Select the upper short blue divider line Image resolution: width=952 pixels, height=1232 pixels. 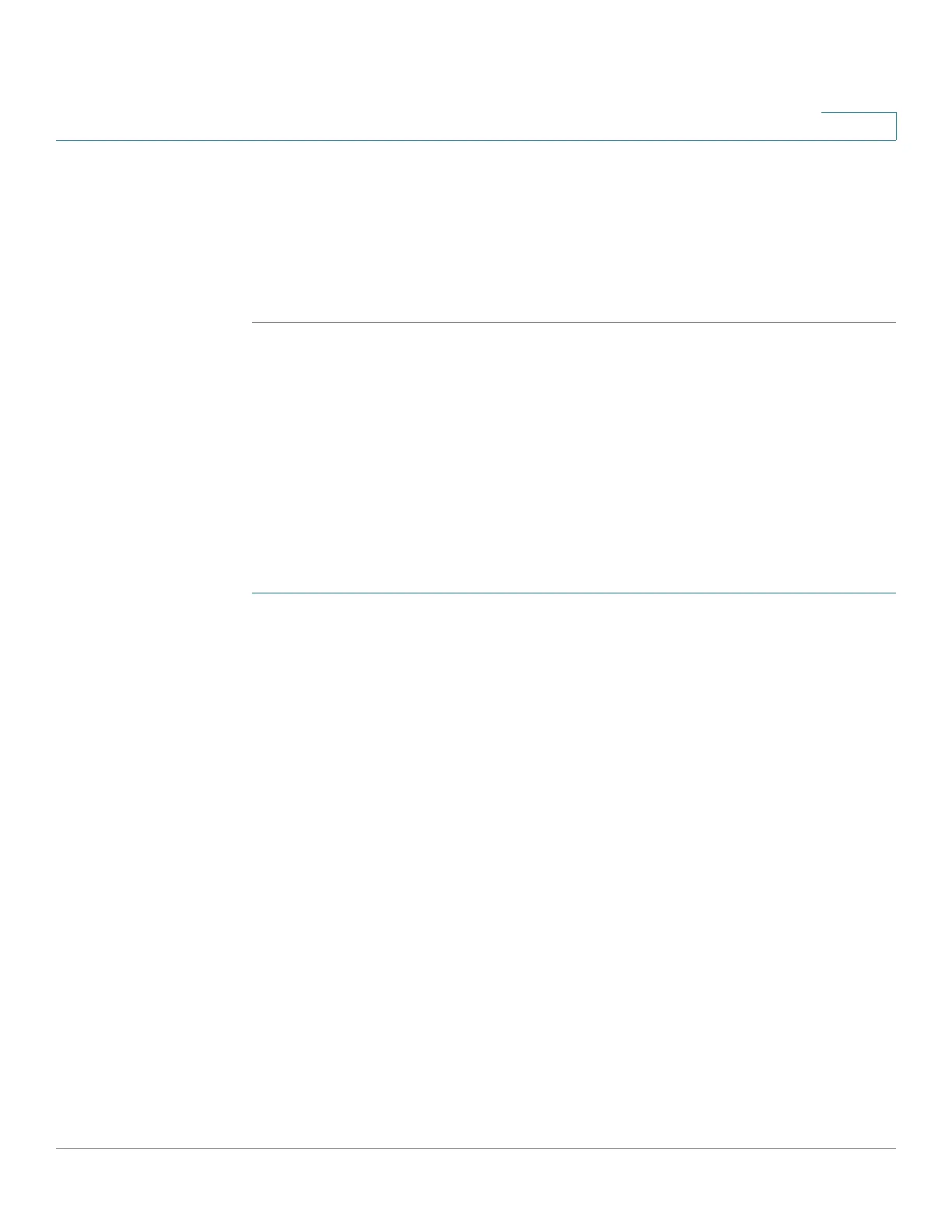(574, 322)
